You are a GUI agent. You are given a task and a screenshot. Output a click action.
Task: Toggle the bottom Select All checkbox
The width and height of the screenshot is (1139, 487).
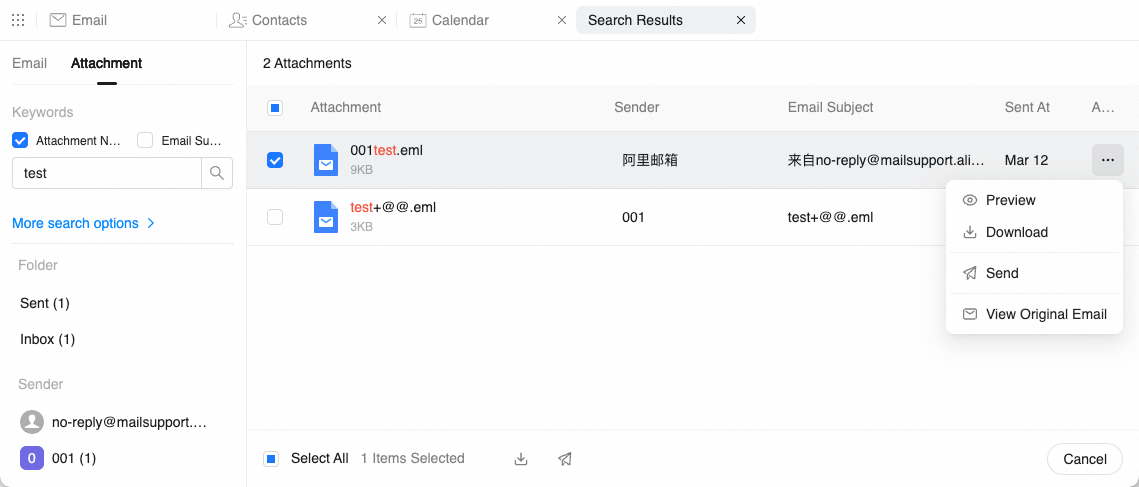coord(271,459)
